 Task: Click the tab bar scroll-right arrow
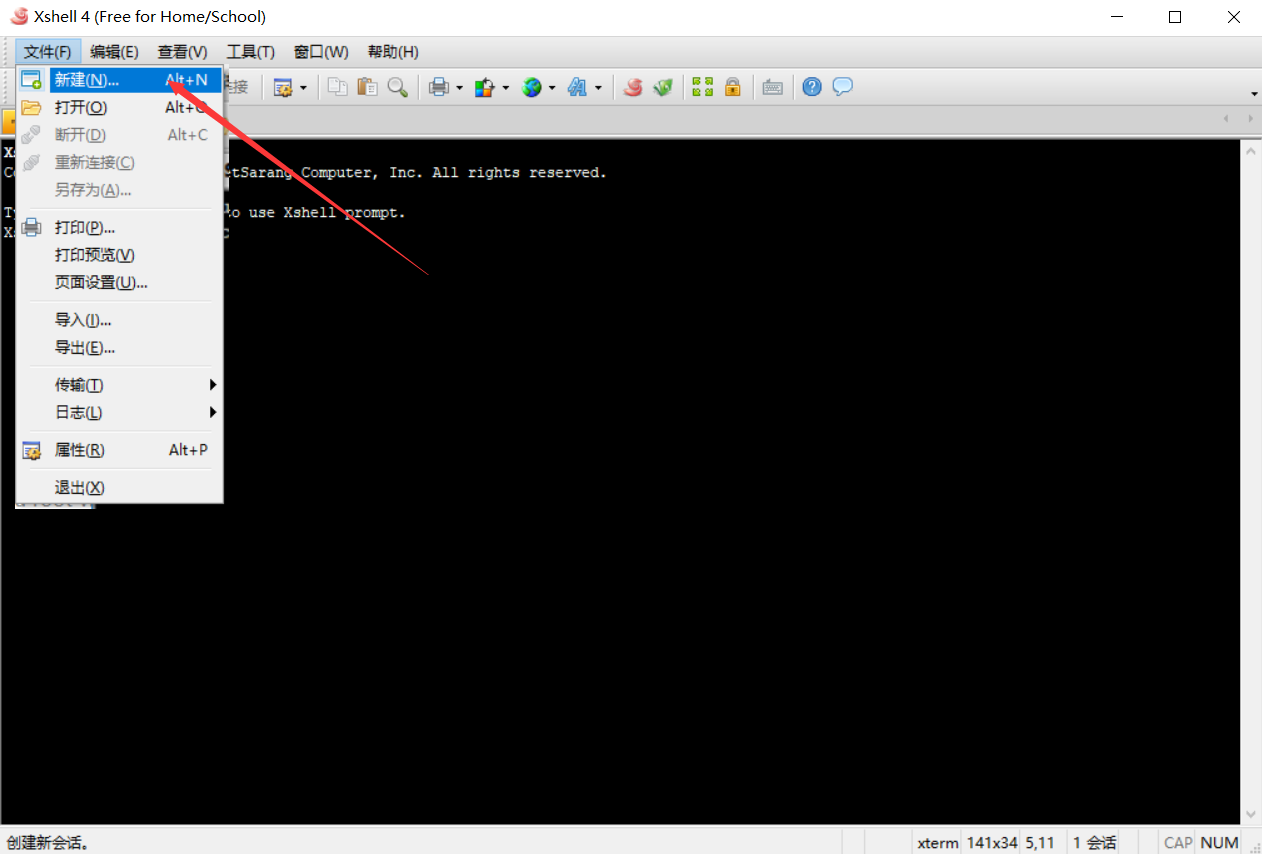tap(1250, 119)
